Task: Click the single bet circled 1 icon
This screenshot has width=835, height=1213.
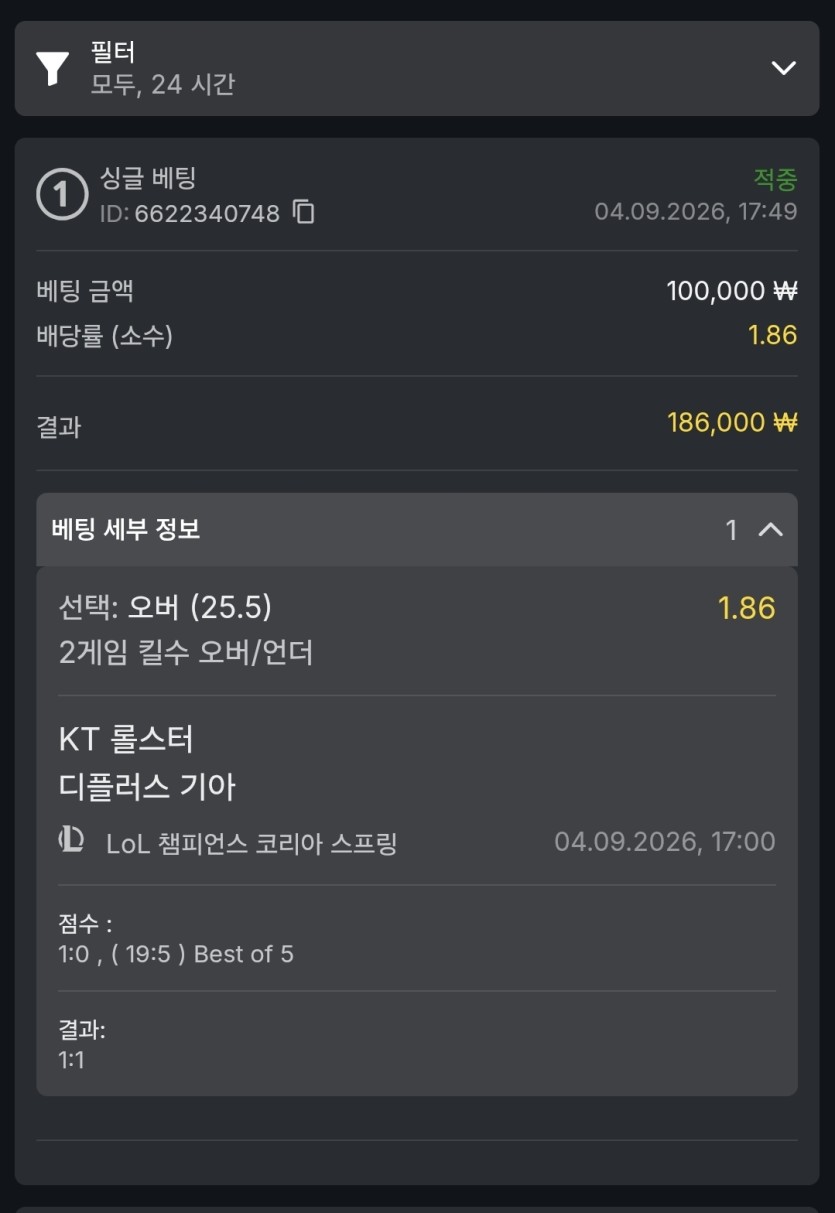Action: click(62, 194)
